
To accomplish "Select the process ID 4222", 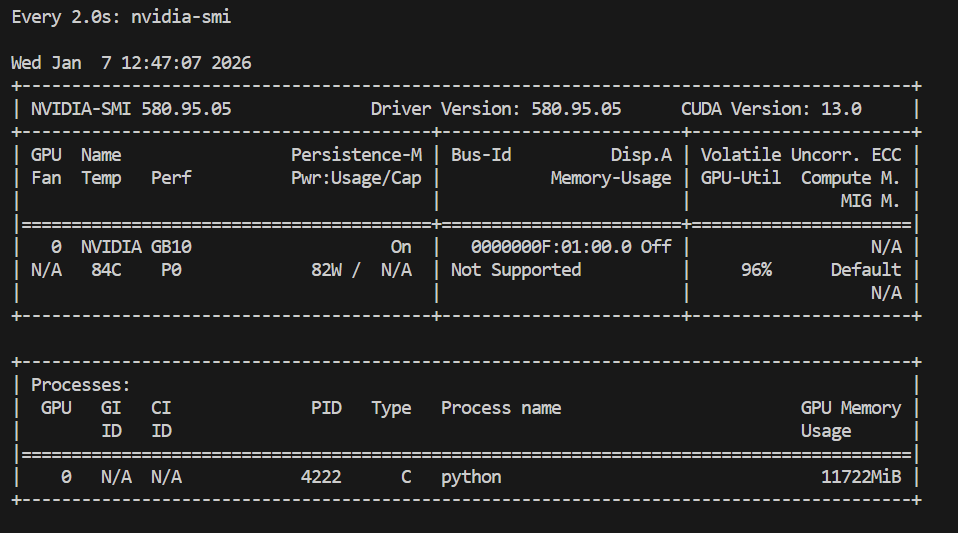I will [321, 477].
